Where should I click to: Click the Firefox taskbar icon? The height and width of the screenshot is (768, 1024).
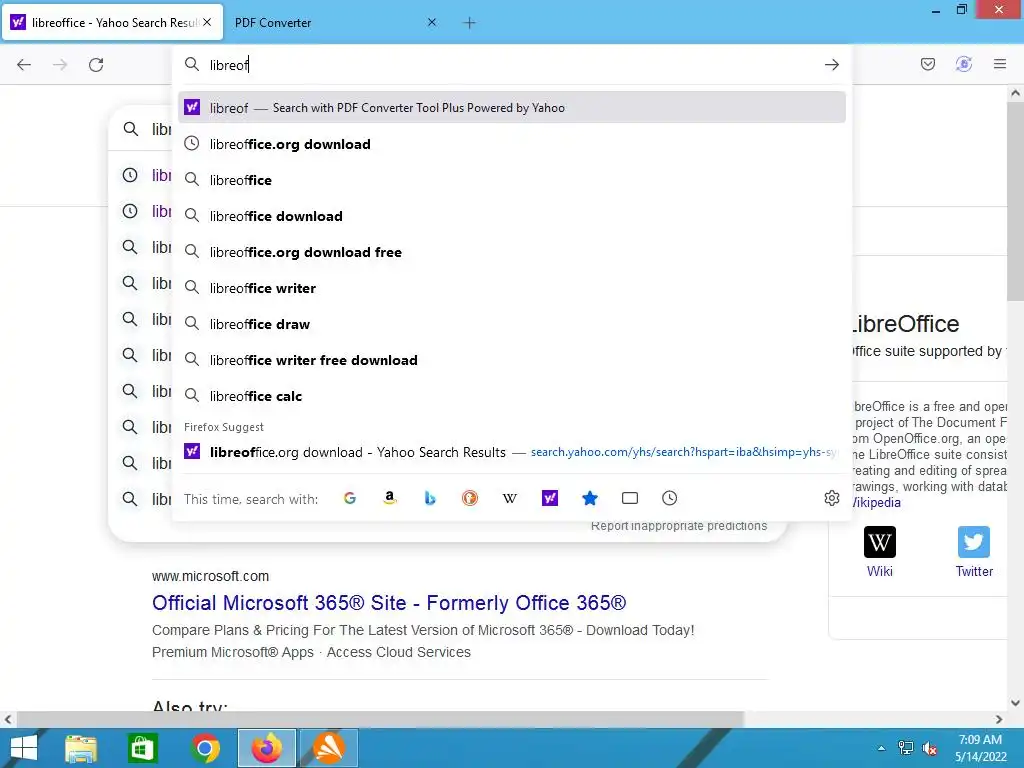pos(267,748)
